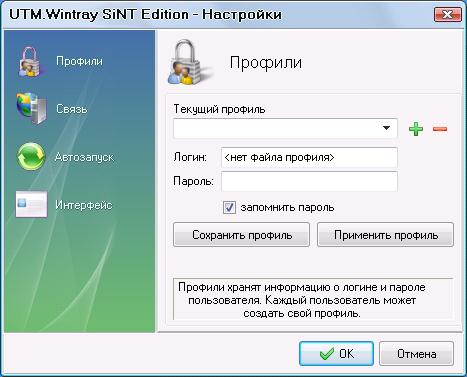Select the Интерфейс text label in sidebar
The image size is (467, 377).
click(x=84, y=205)
